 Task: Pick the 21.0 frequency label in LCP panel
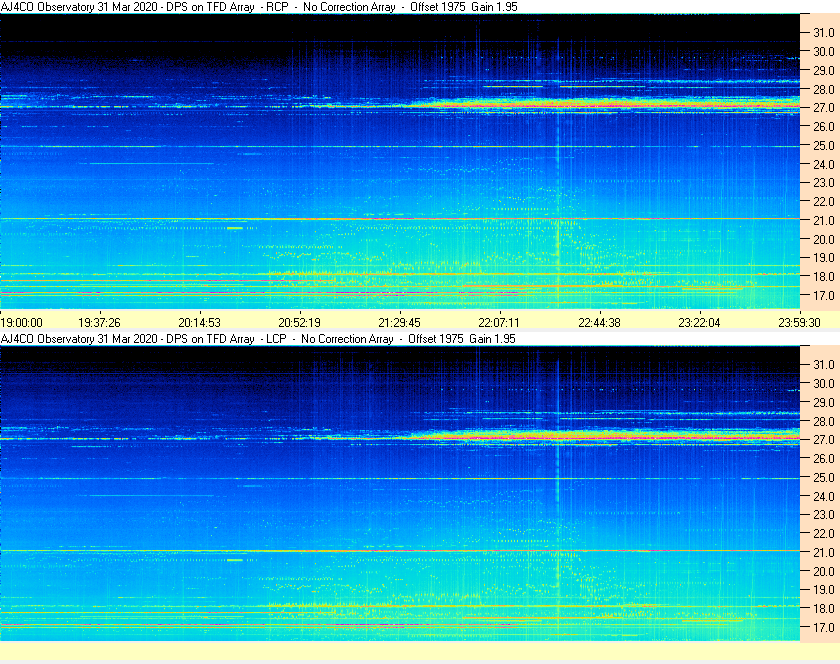pos(824,553)
